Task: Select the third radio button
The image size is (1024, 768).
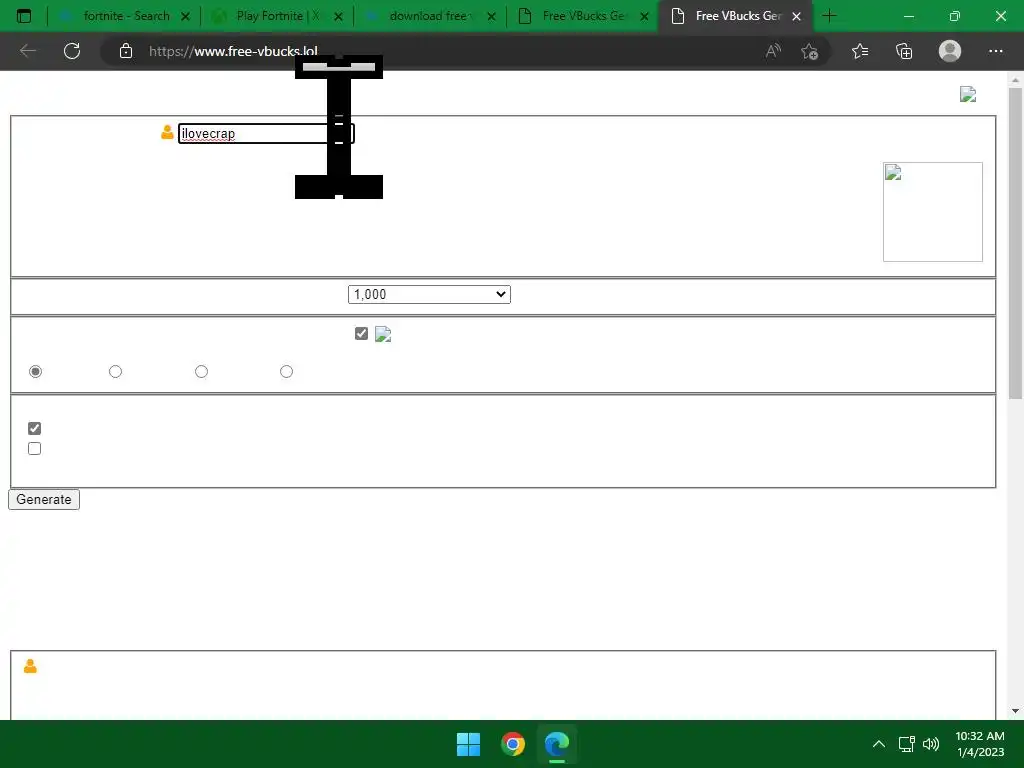Action: [x=201, y=372]
